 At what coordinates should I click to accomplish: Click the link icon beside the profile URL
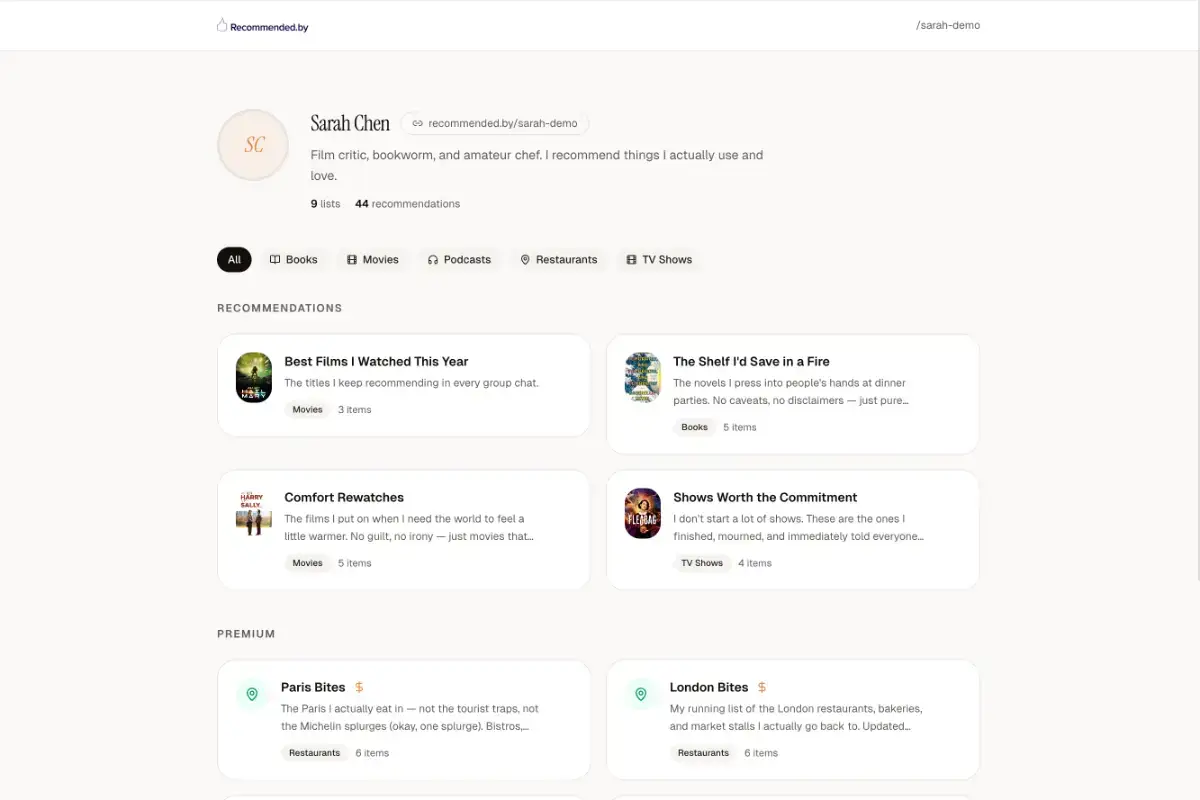[418, 123]
